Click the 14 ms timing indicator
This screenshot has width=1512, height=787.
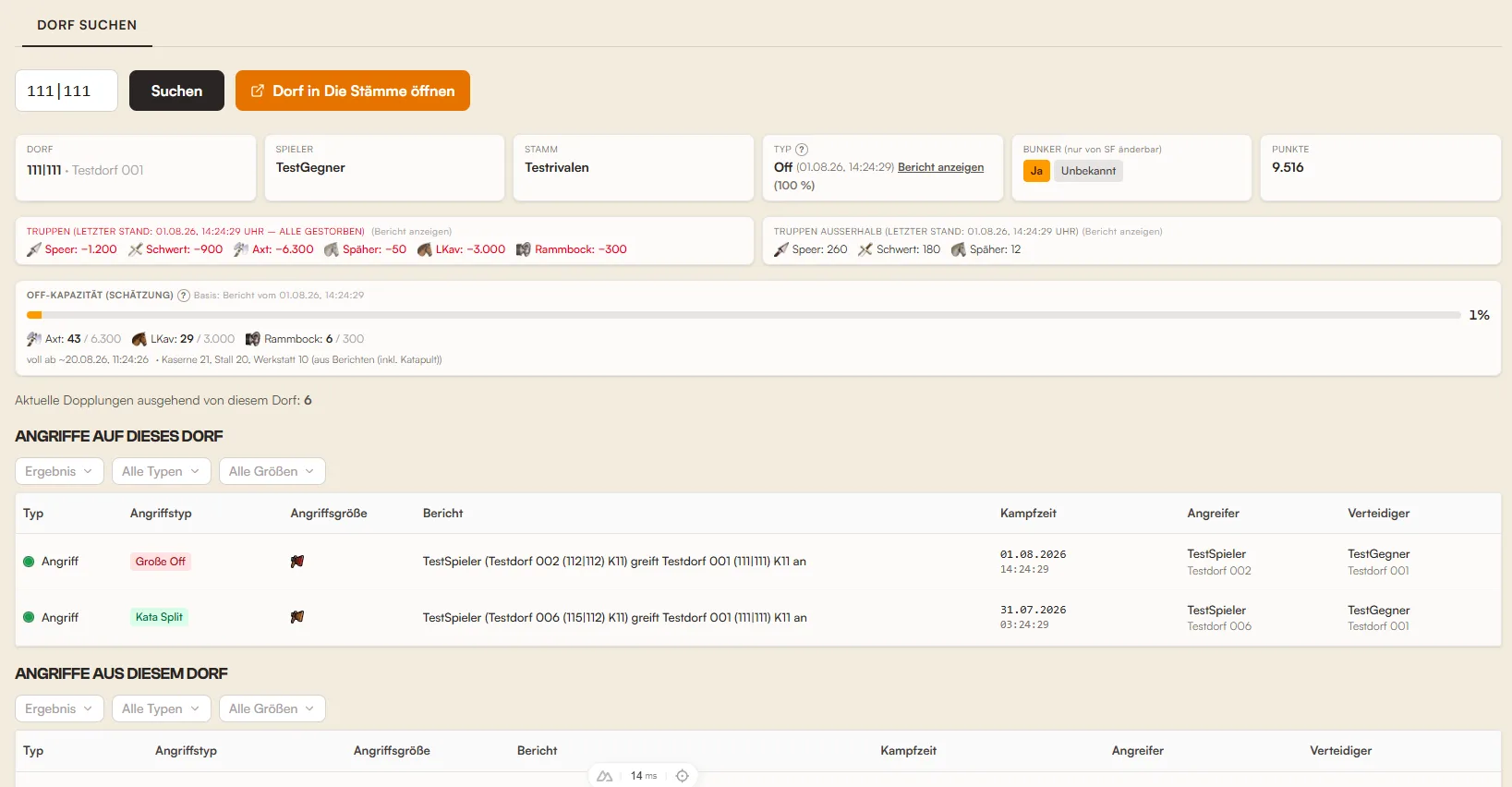644,776
